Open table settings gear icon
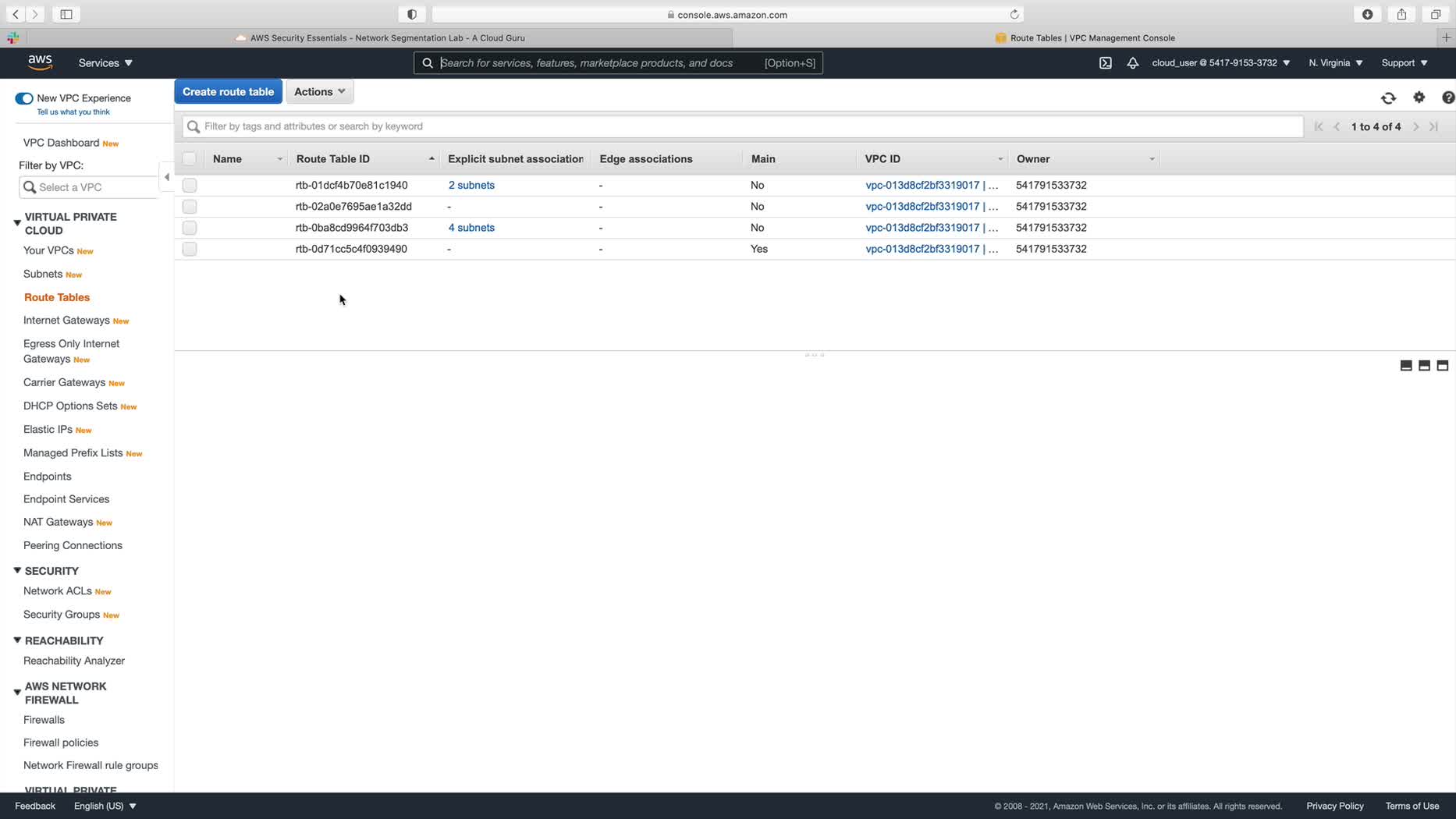The image size is (1456, 819). pyautogui.click(x=1419, y=97)
